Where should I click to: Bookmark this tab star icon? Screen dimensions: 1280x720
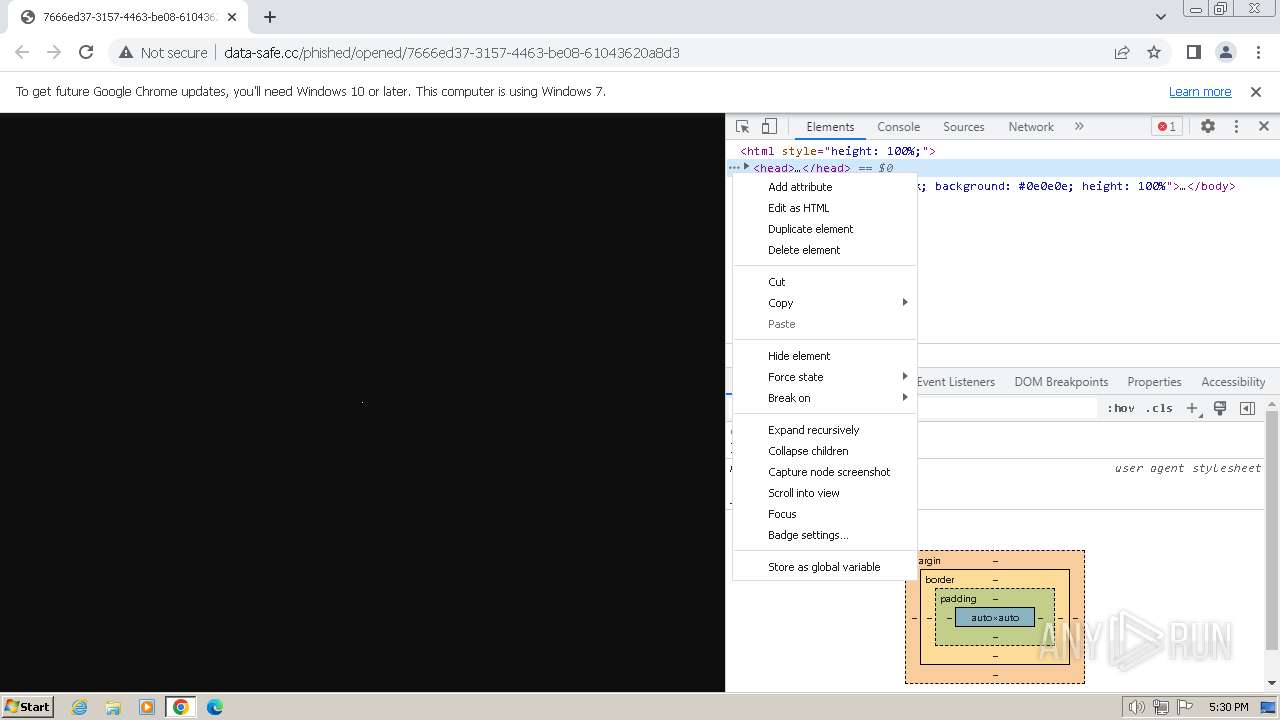point(1154,52)
